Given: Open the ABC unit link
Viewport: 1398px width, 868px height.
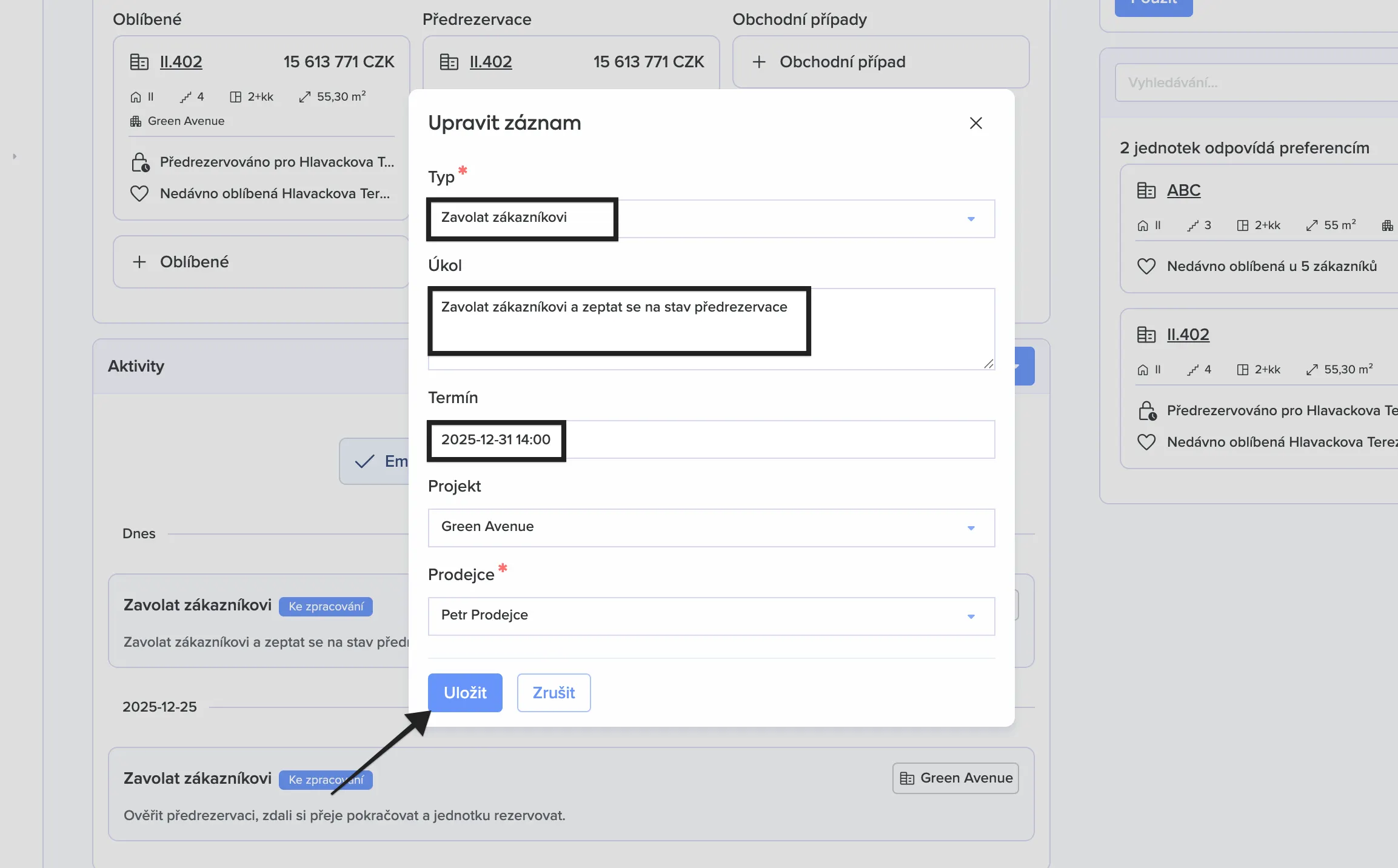Looking at the screenshot, I should point(1183,190).
